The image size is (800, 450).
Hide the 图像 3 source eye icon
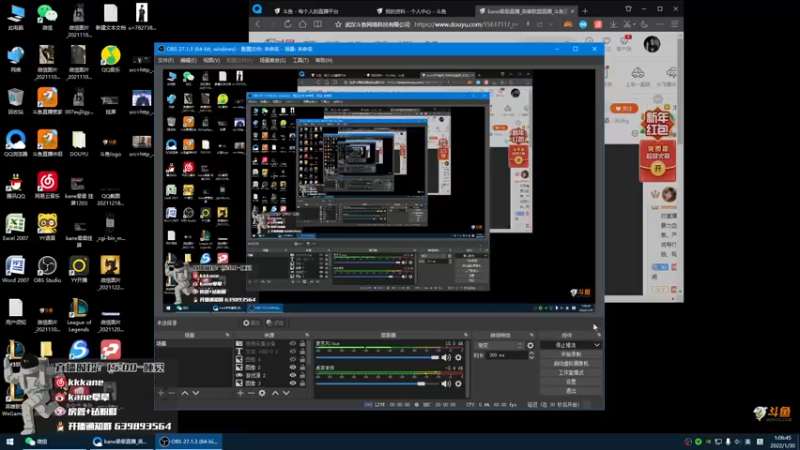(x=293, y=383)
